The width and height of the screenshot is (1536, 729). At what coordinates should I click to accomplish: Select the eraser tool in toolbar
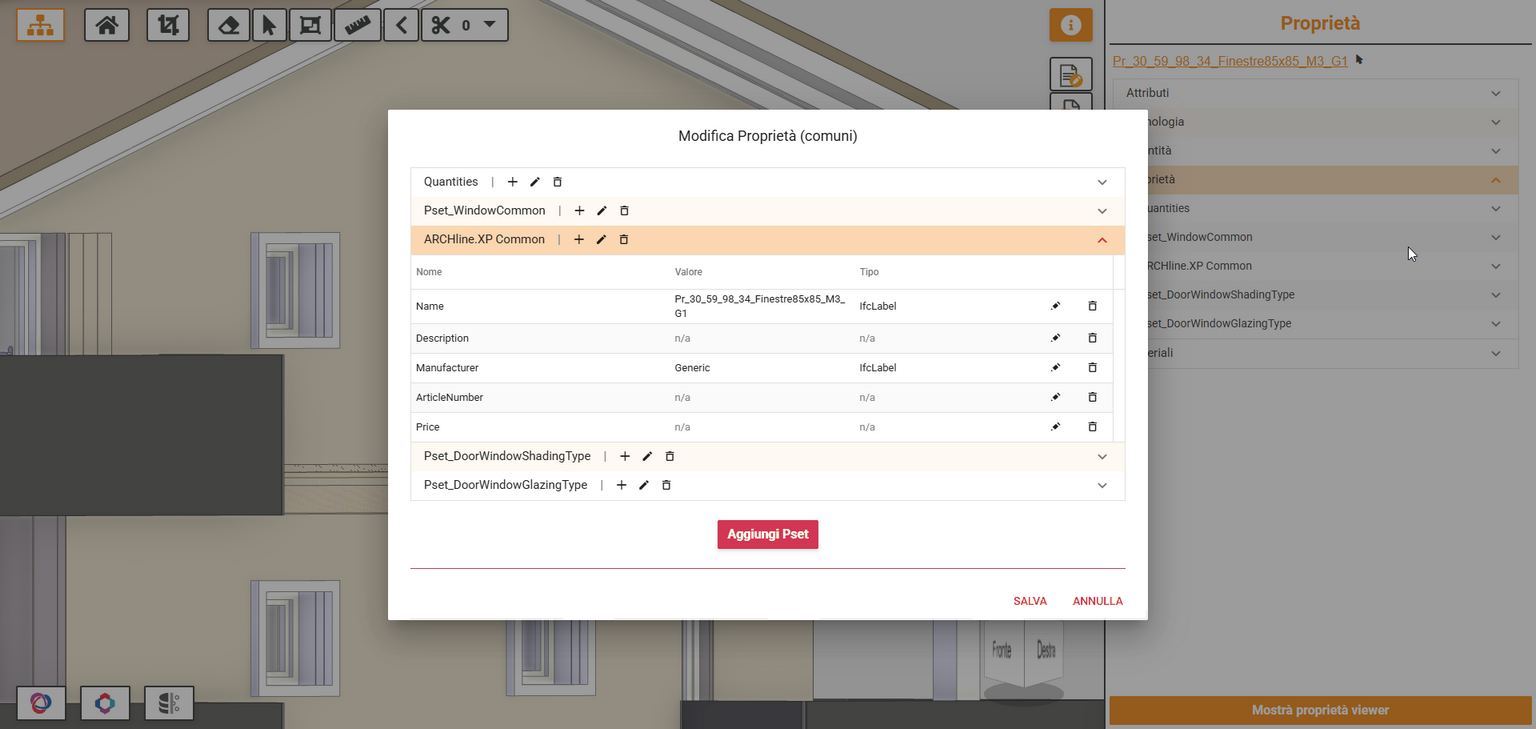(x=228, y=25)
